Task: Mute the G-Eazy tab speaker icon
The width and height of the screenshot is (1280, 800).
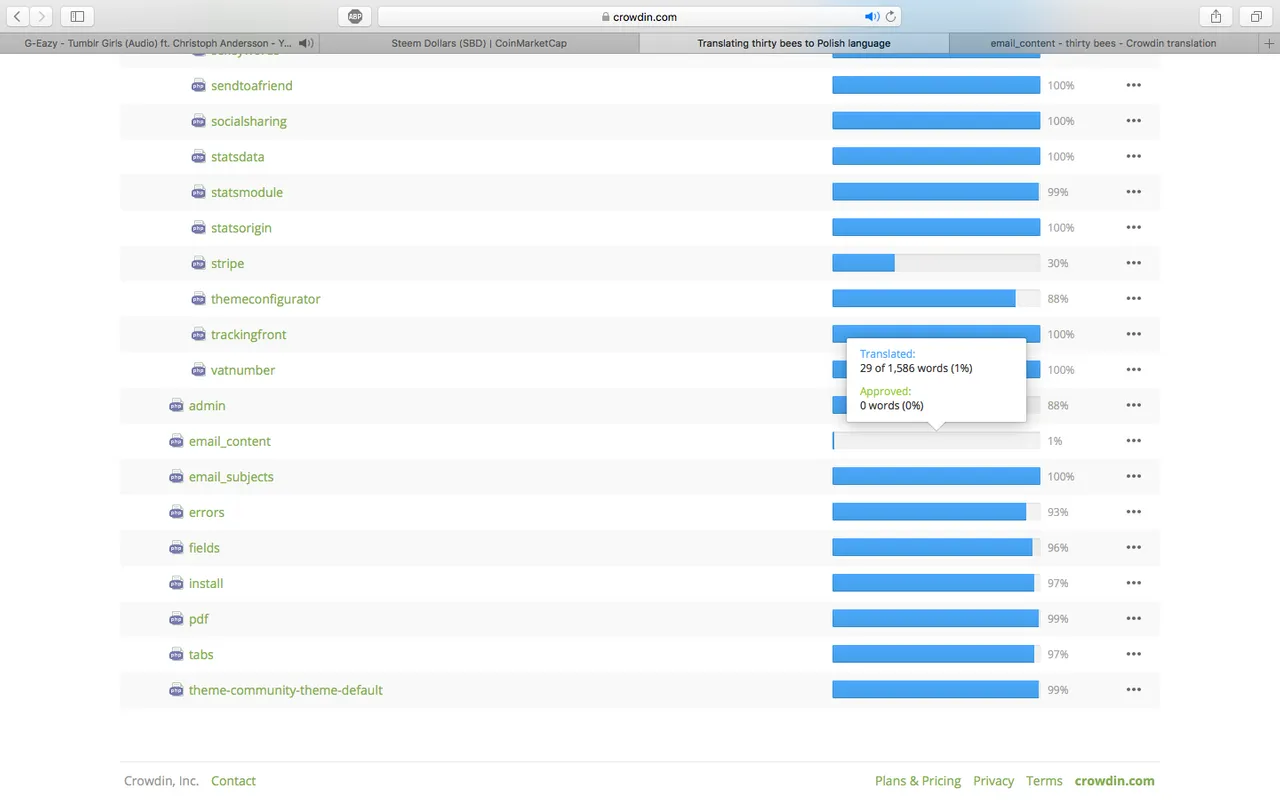Action: click(x=305, y=43)
